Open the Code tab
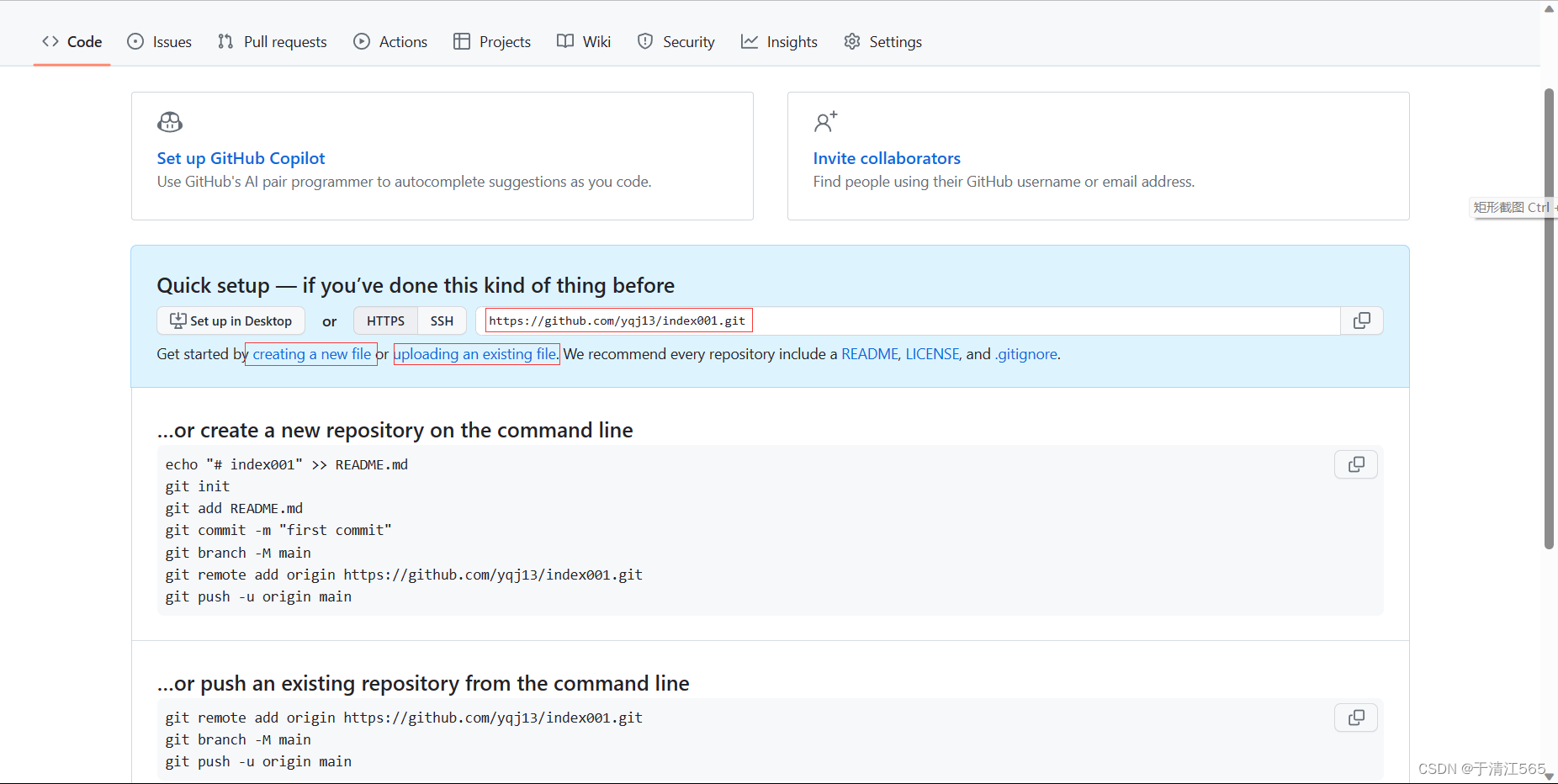 (72, 41)
